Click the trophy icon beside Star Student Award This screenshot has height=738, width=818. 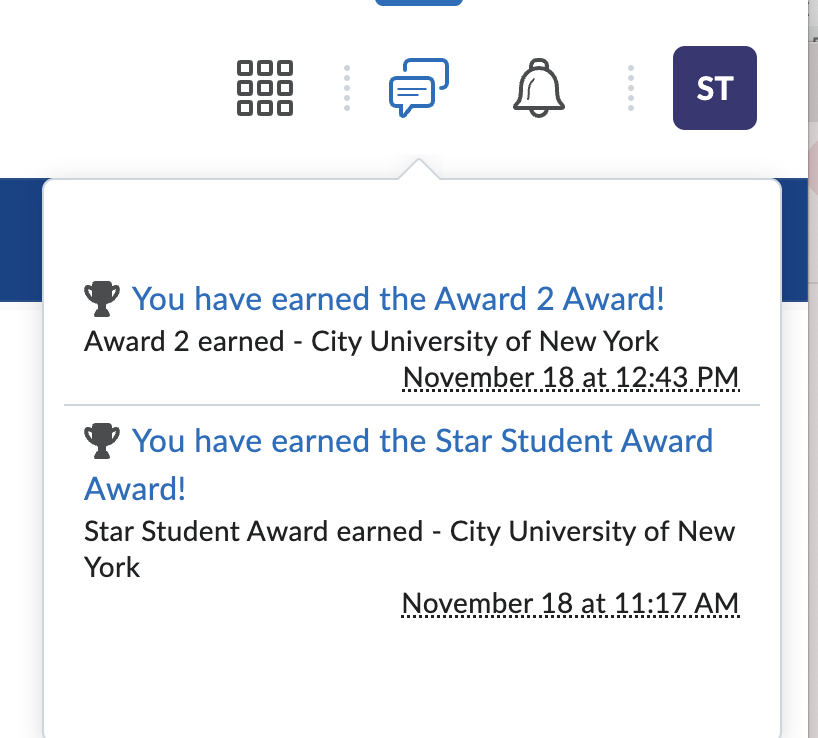click(x=102, y=439)
